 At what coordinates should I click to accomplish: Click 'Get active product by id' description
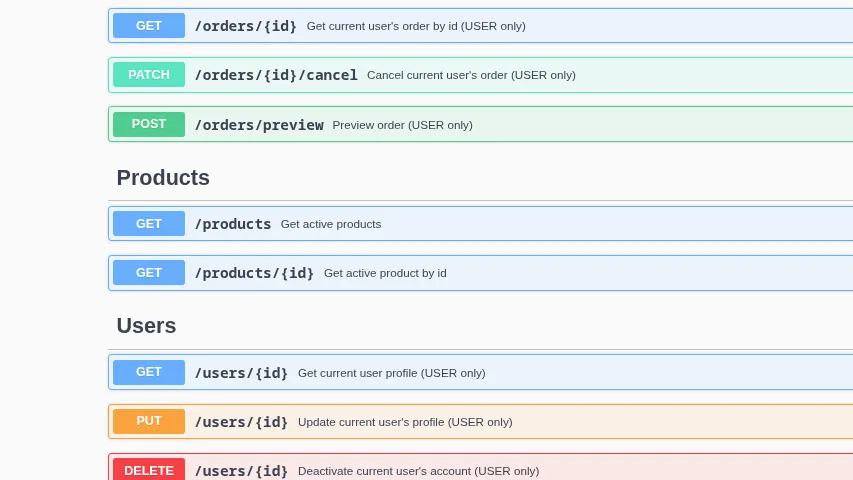tap(385, 273)
